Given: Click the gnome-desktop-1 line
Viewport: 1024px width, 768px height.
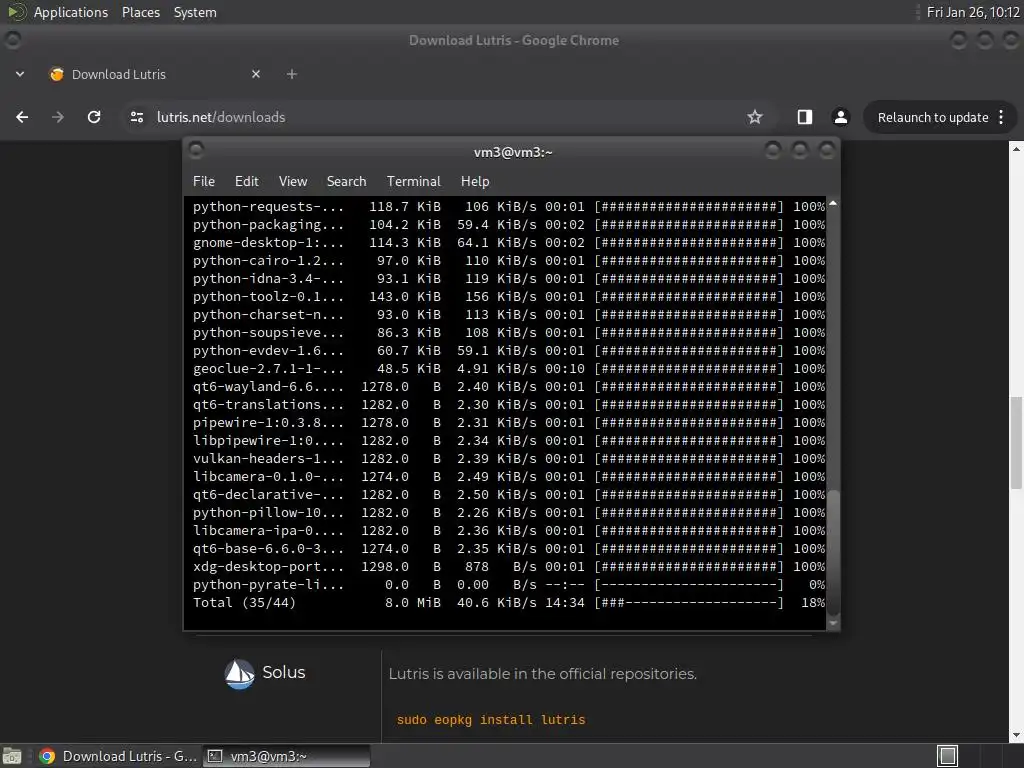Looking at the screenshot, I should click(509, 242).
